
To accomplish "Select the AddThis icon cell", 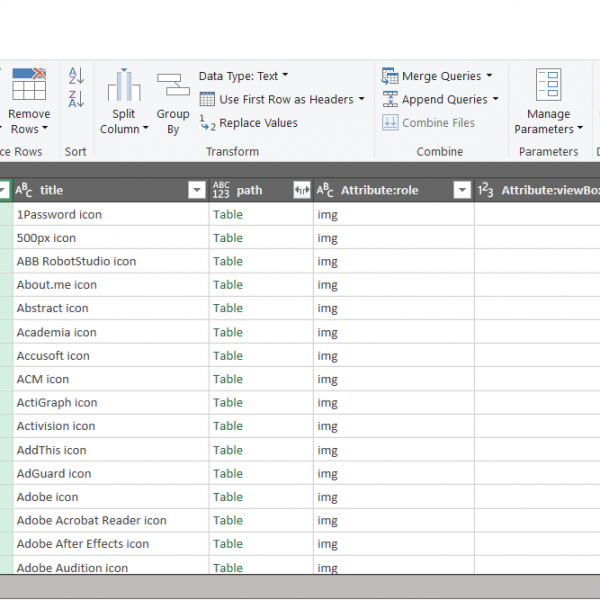I will point(111,450).
